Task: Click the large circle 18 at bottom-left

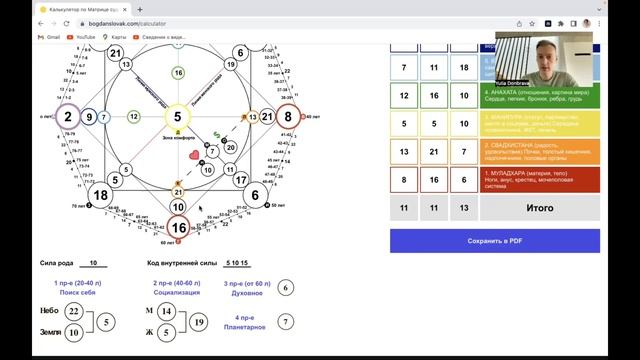Action: pos(100,195)
